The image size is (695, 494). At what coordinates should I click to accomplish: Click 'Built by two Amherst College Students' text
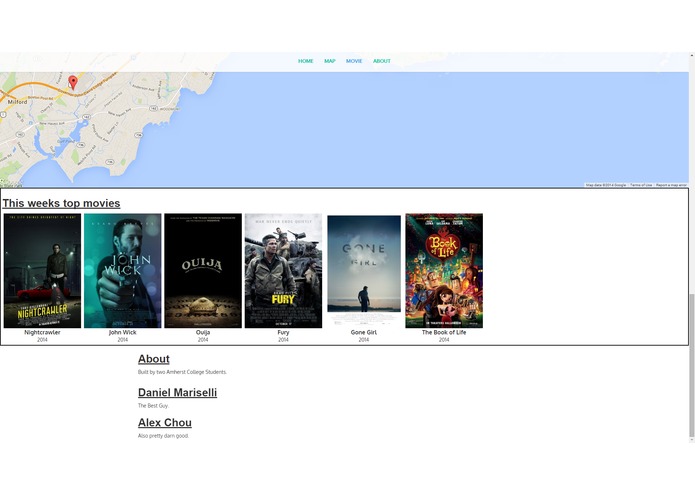tap(182, 372)
